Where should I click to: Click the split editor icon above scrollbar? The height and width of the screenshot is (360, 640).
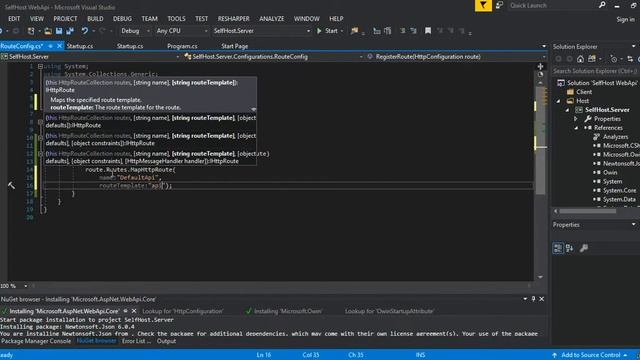tap(540, 66)
